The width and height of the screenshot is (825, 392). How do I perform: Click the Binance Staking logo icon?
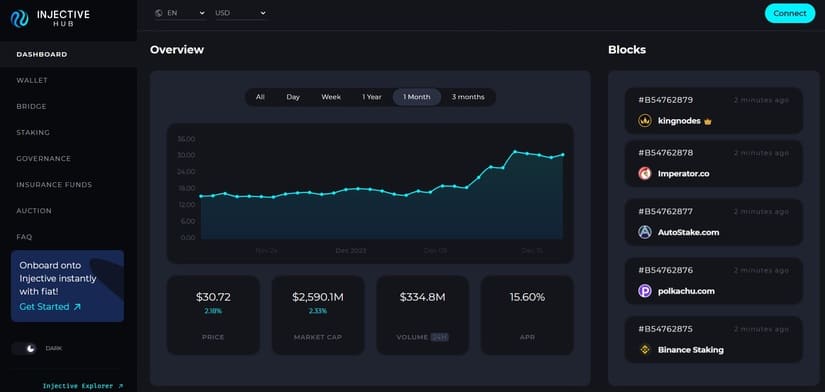645,349
